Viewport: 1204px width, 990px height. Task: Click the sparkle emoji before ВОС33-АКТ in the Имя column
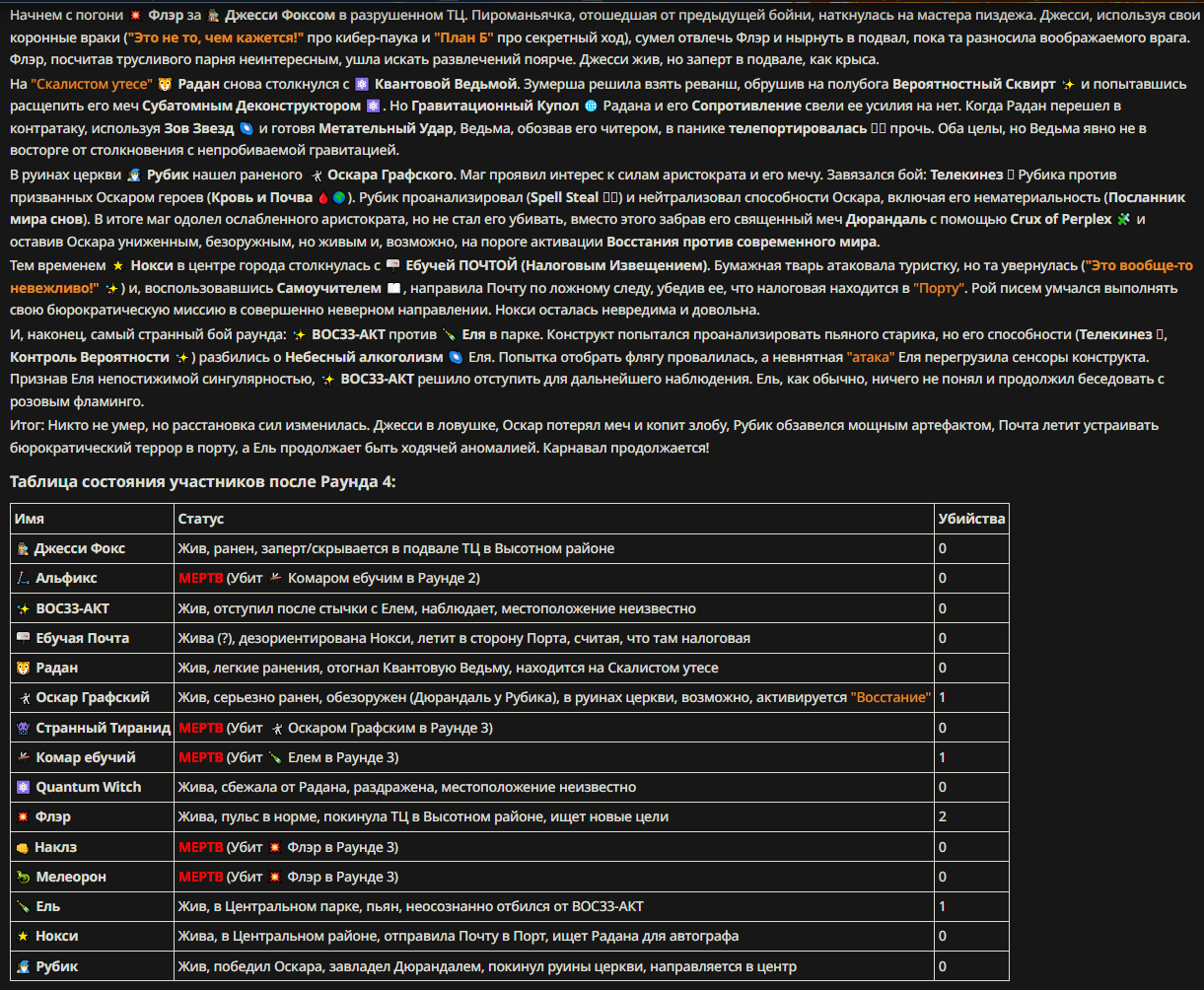pyautogui.click(x=22, y=608)
